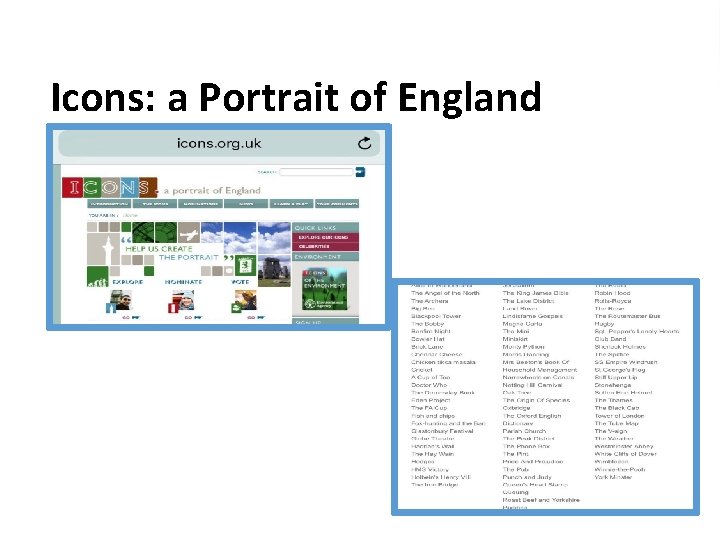Open the Celebrities quick link
This screenshot has height=540, width=720.
[x=325, y=247]
